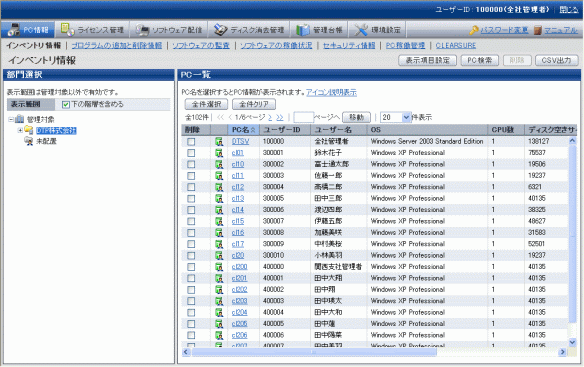Click the PC status icon beside cl200
This screenshot has width=584, height=367.
click(219, 267)
